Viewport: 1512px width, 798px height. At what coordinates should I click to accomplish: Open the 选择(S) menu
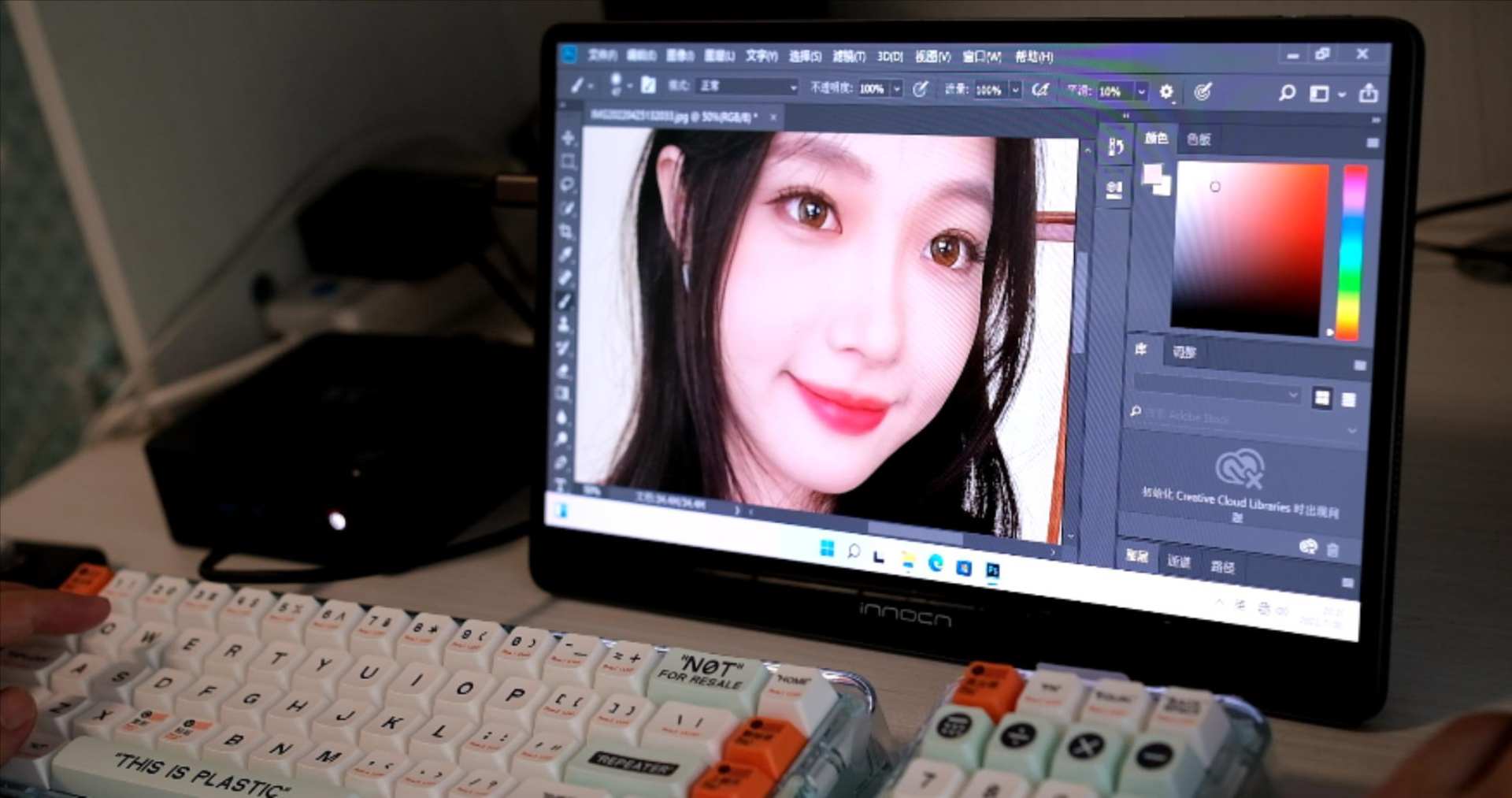[x=805, y=56]
